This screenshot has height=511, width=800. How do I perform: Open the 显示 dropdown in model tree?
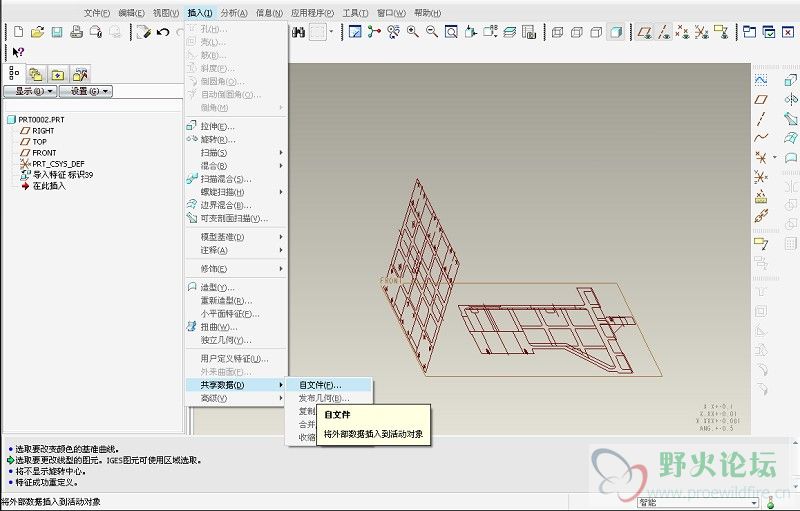click(x=30, y=91)
